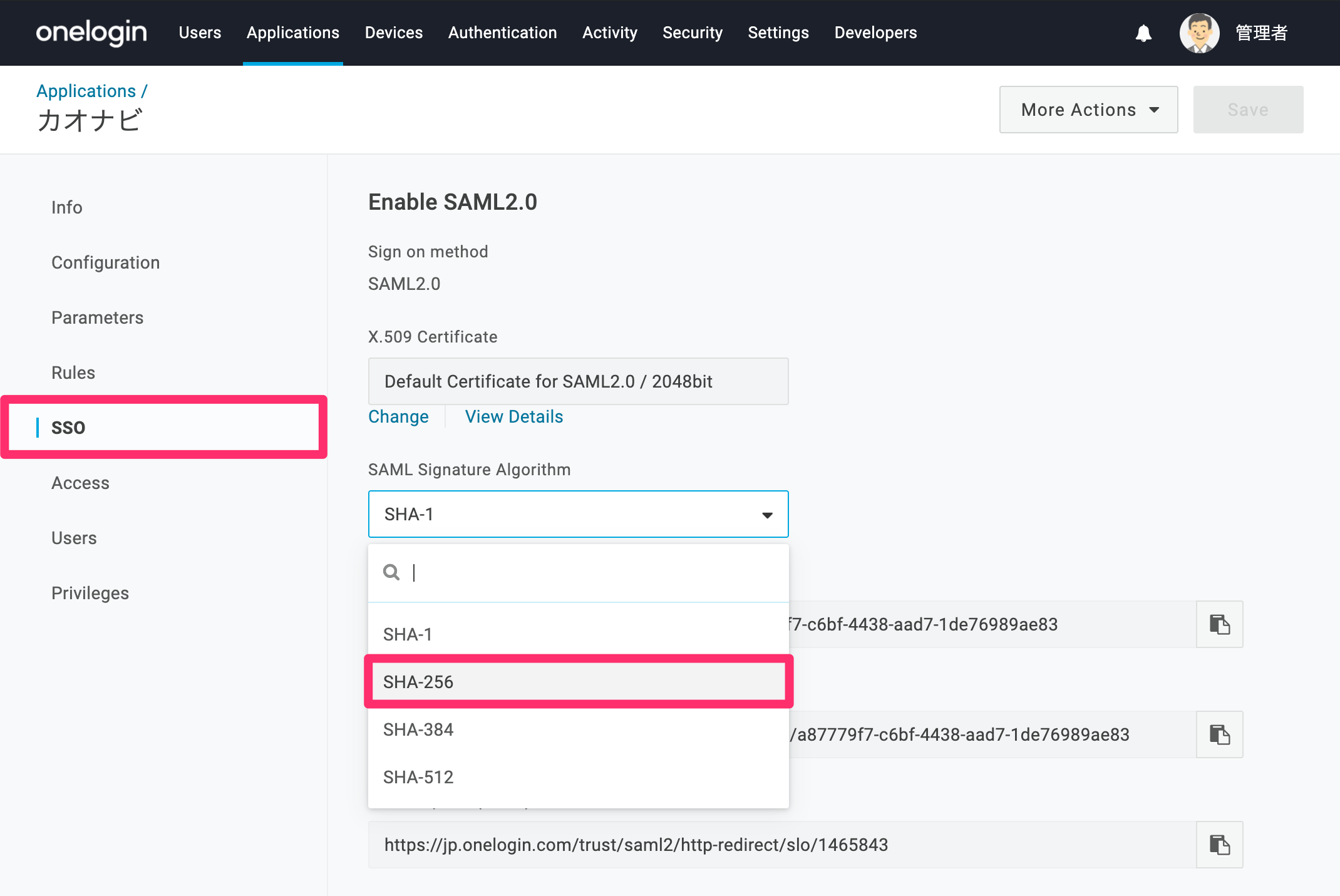Select the SHA-1 option

point(578,634)
